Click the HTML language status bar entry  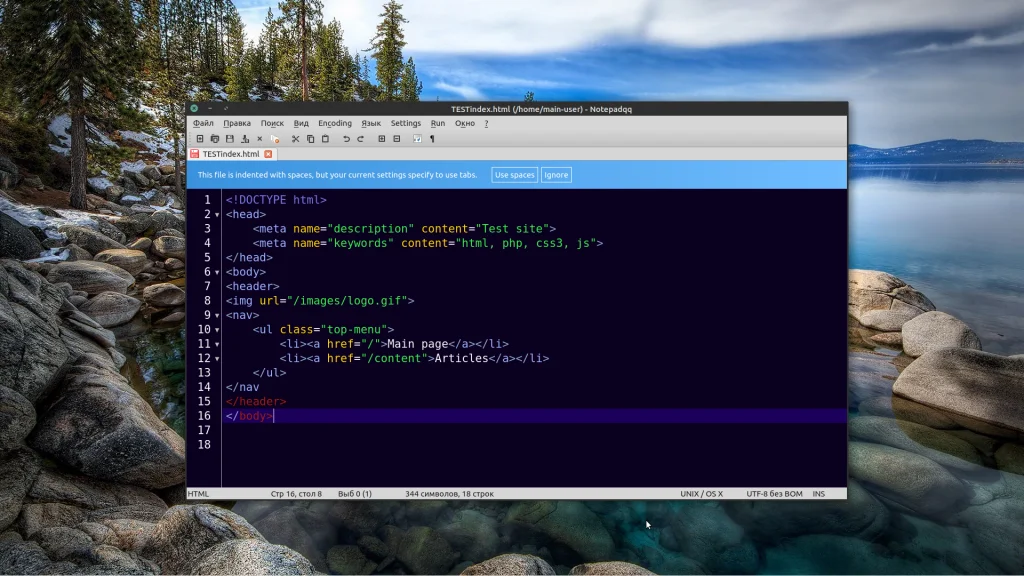coord(199,494)
